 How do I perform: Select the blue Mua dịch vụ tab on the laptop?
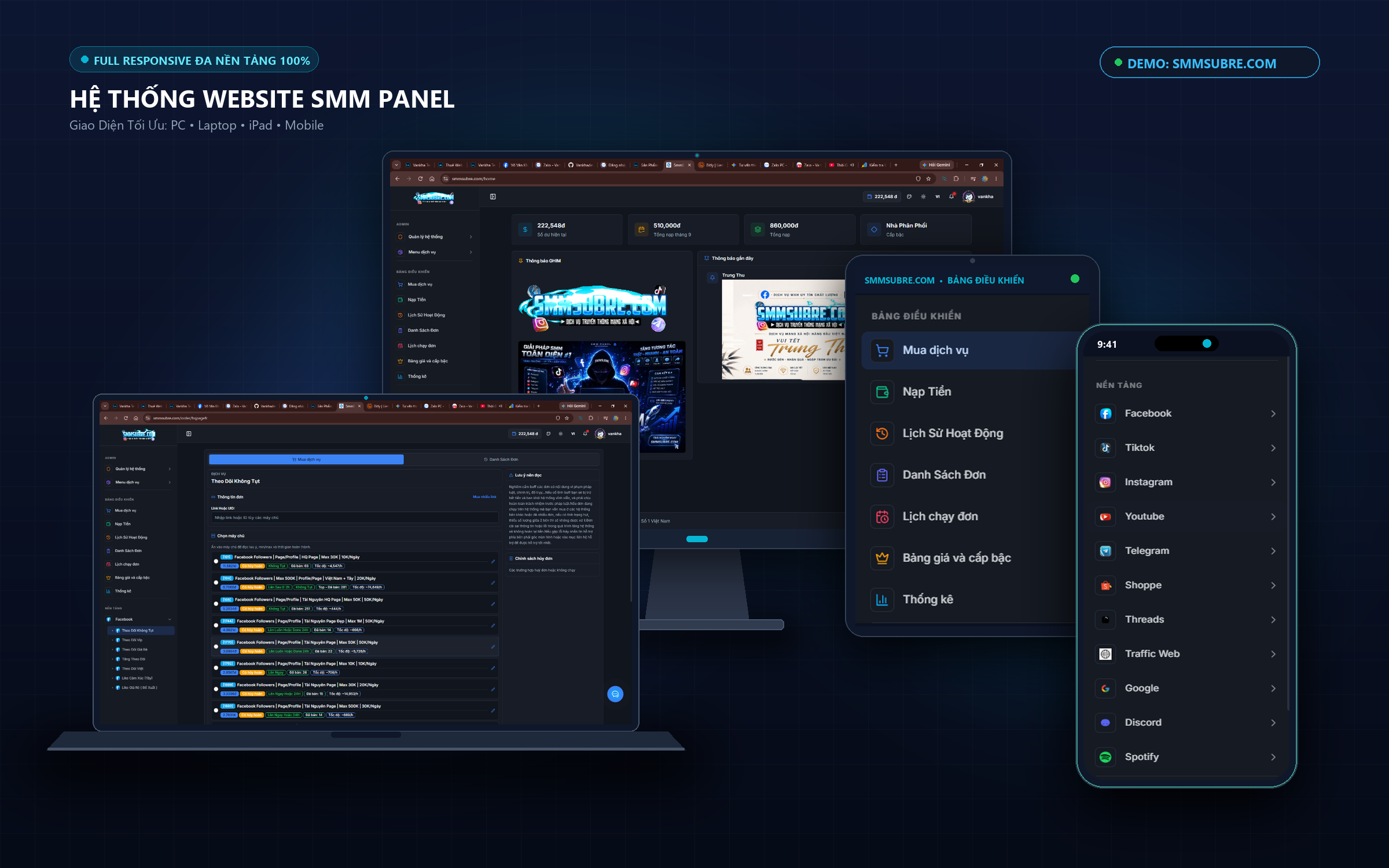click(306, 459)
